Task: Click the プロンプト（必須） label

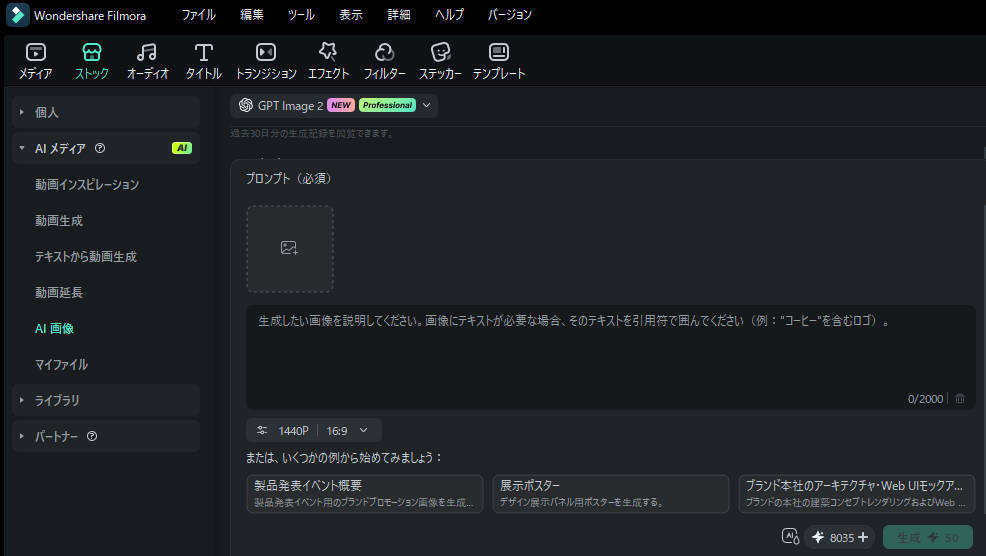Action: tap(289, 179)
